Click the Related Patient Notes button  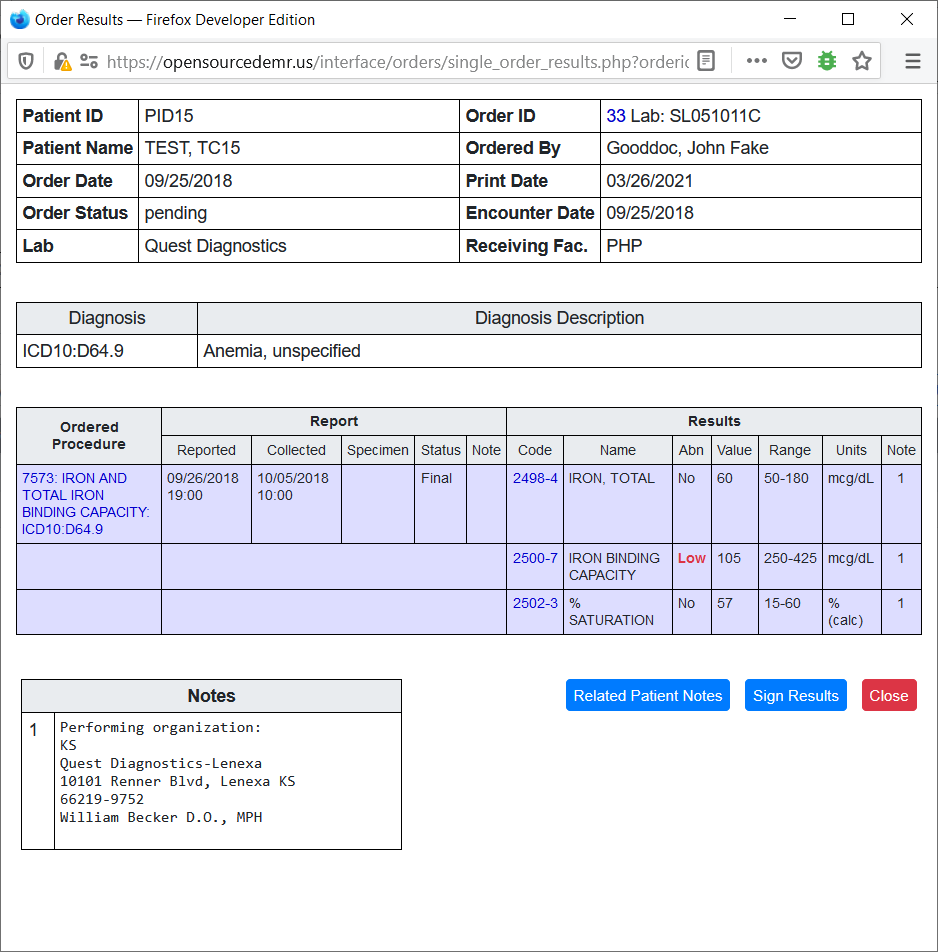coord(647,695)
